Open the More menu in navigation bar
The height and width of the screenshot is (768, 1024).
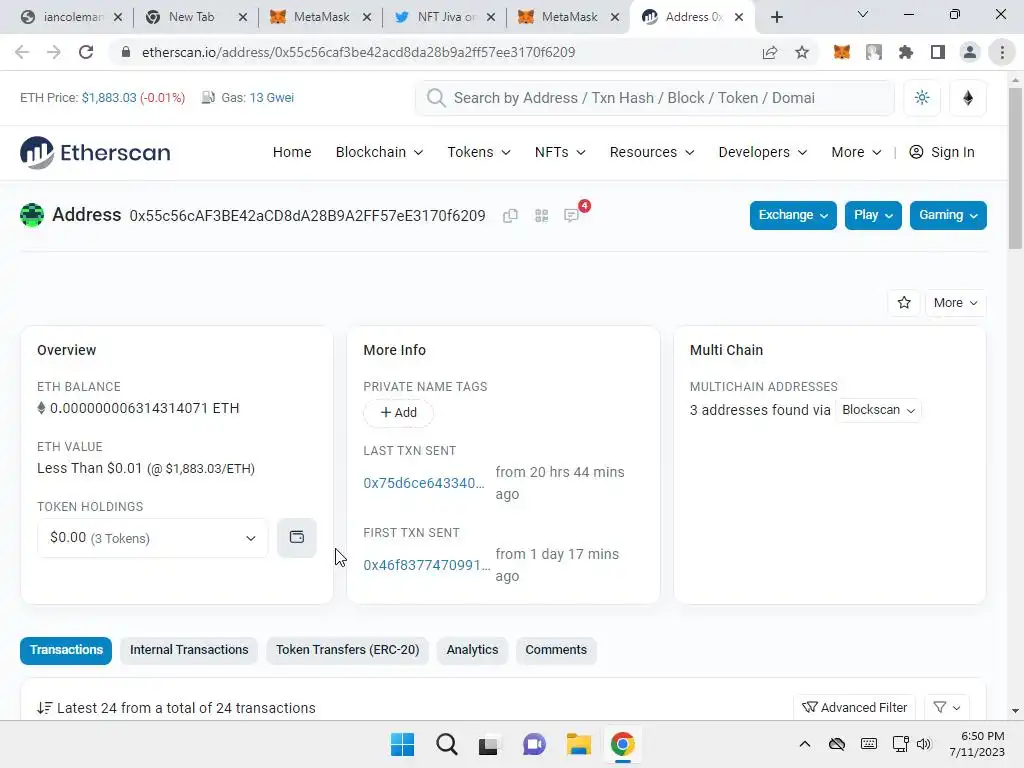click(856, 152)
